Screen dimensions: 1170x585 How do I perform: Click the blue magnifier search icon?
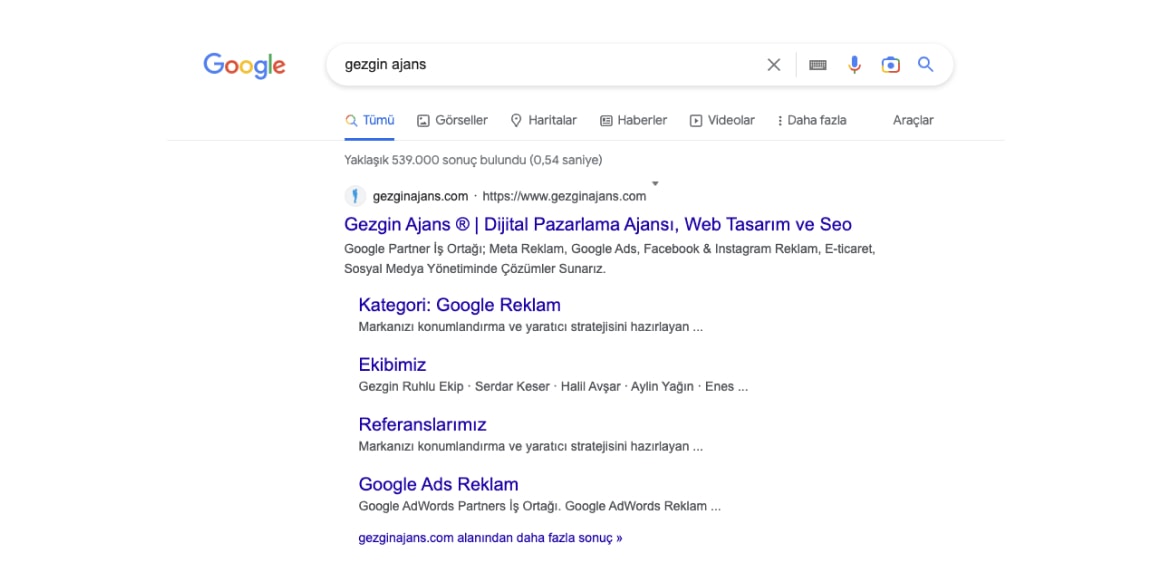click(926, 64)
